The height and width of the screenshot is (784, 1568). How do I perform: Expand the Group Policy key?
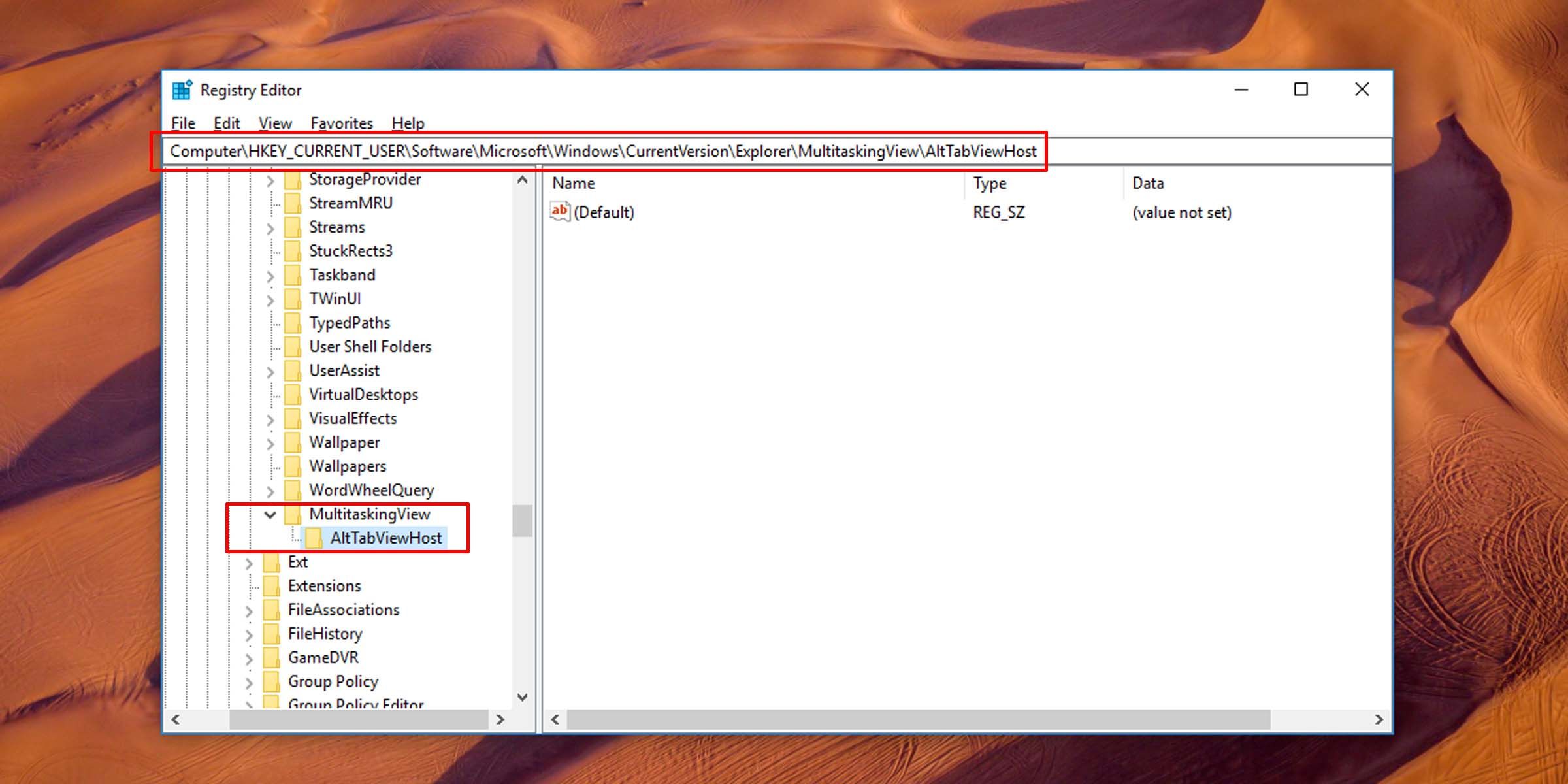click(x=250, y=681)
